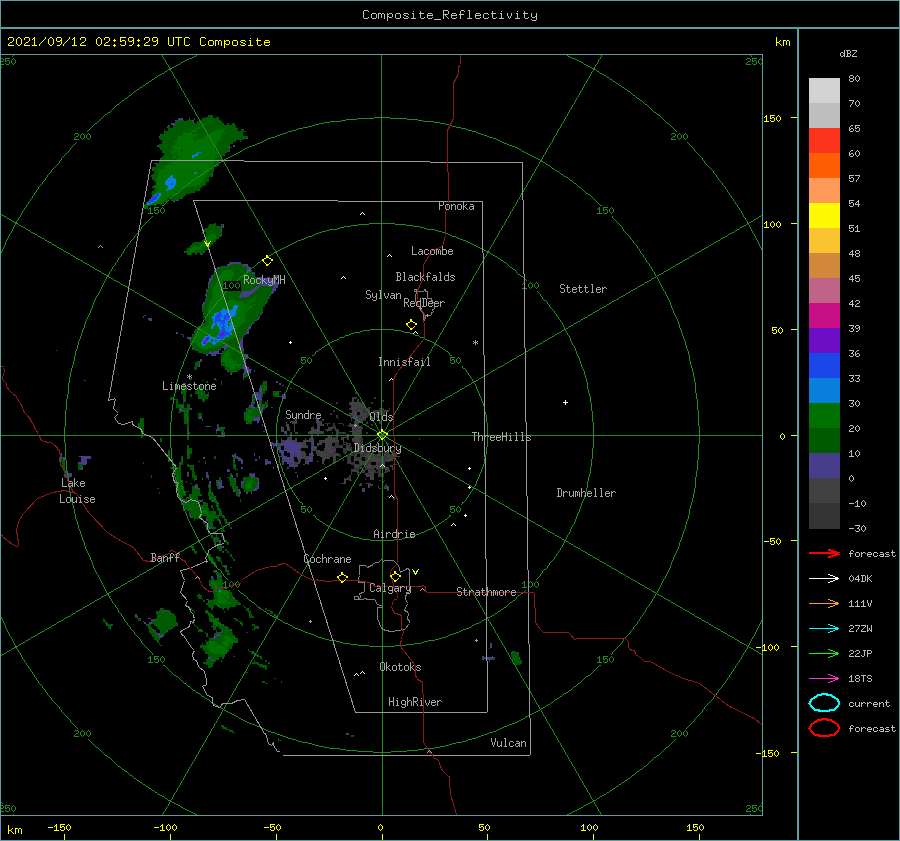Click the Didsbury label
Image resolution: width=900 pixels, height=841 pixels.
(x=377, y=448)
